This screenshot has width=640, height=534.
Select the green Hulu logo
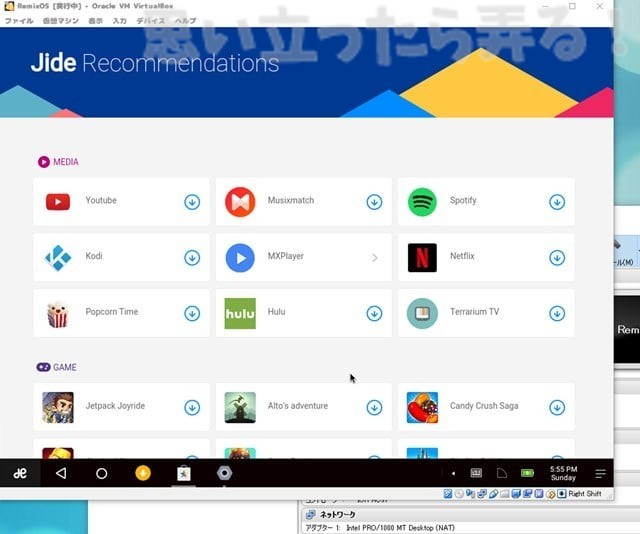coord(240,314)
